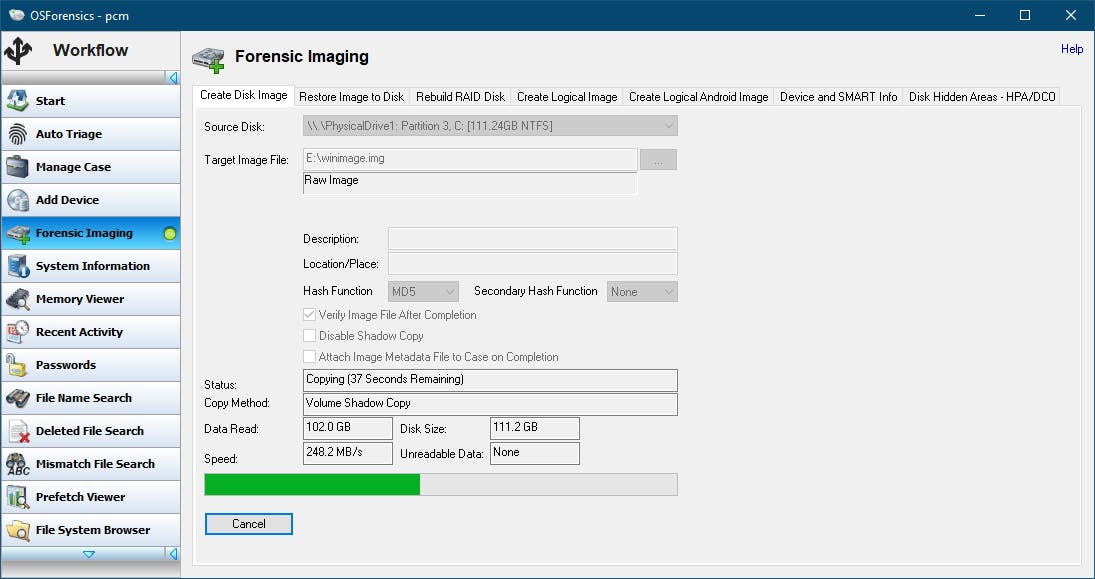Click the target image browse button
This screenshot has height=579, width=1095.
point(658,160)
